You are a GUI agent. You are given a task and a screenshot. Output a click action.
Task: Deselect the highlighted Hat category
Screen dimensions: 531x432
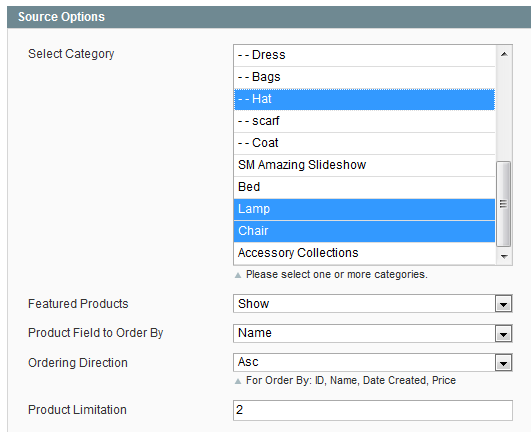click(364, 99)
